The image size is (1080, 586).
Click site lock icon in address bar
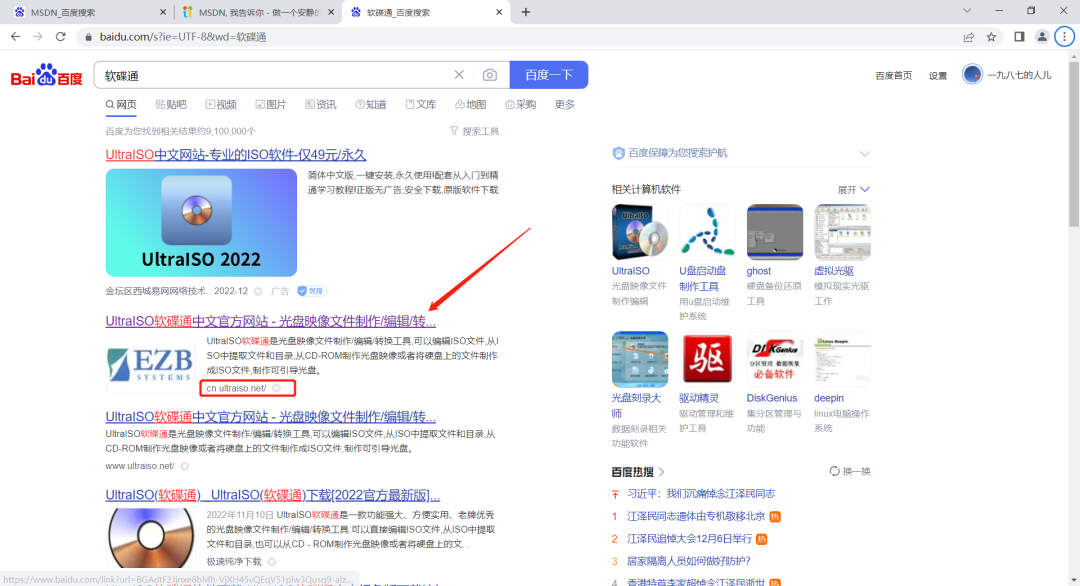[x=88, y=36]
